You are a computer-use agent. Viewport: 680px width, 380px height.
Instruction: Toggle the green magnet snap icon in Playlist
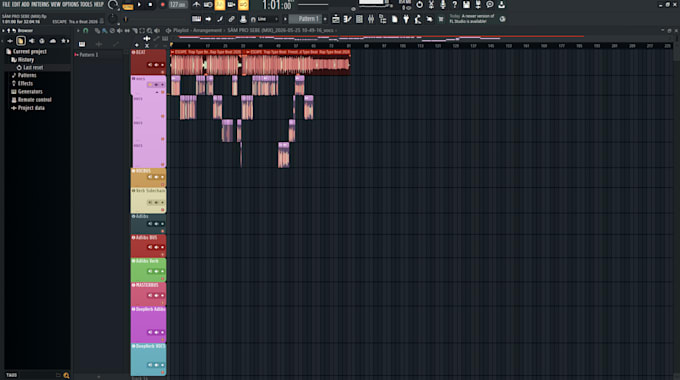[86, 31]
